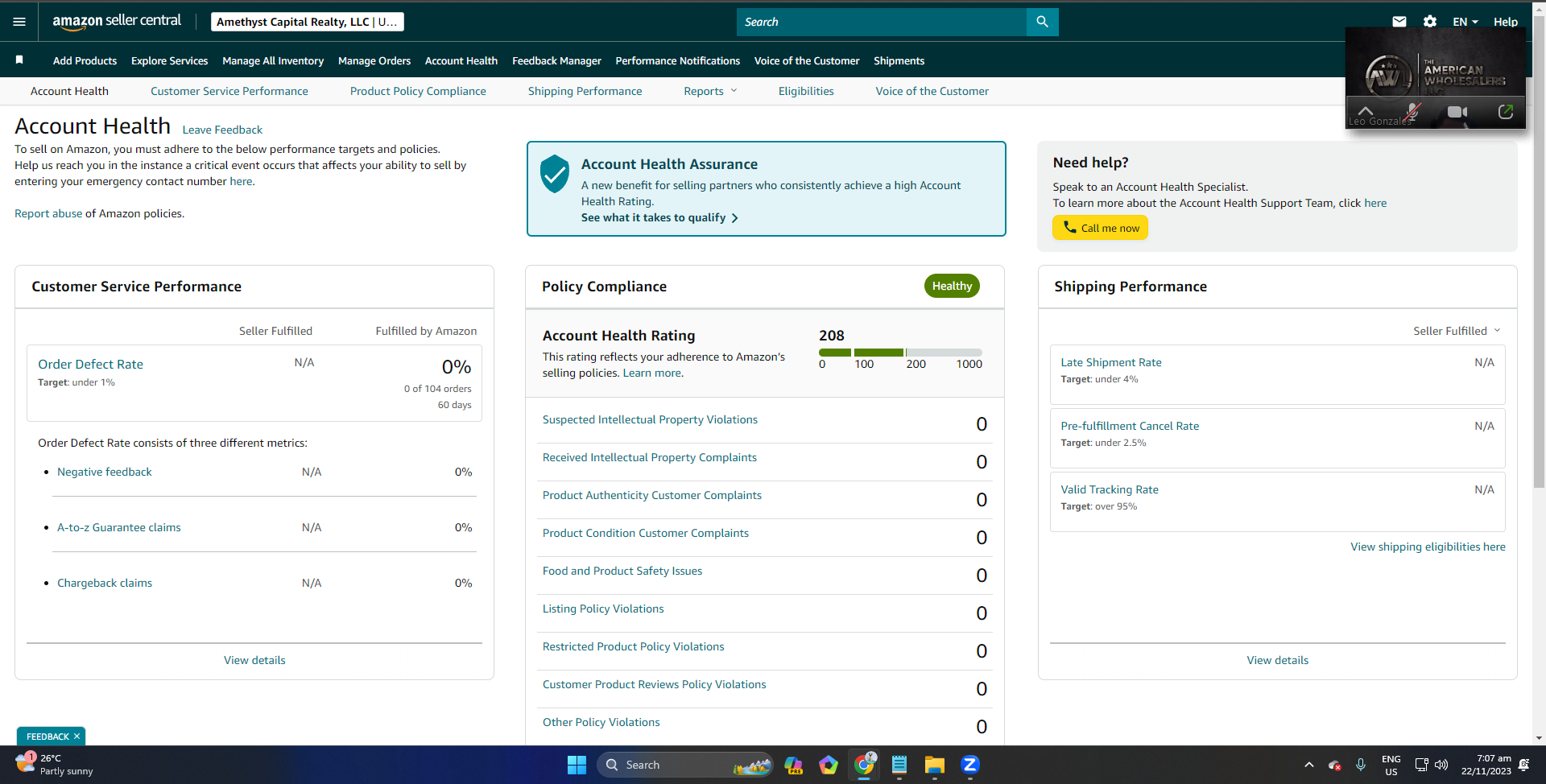Open the volume control in system tray
The height and width of the screenshot is (784, 1546).
1441,765
